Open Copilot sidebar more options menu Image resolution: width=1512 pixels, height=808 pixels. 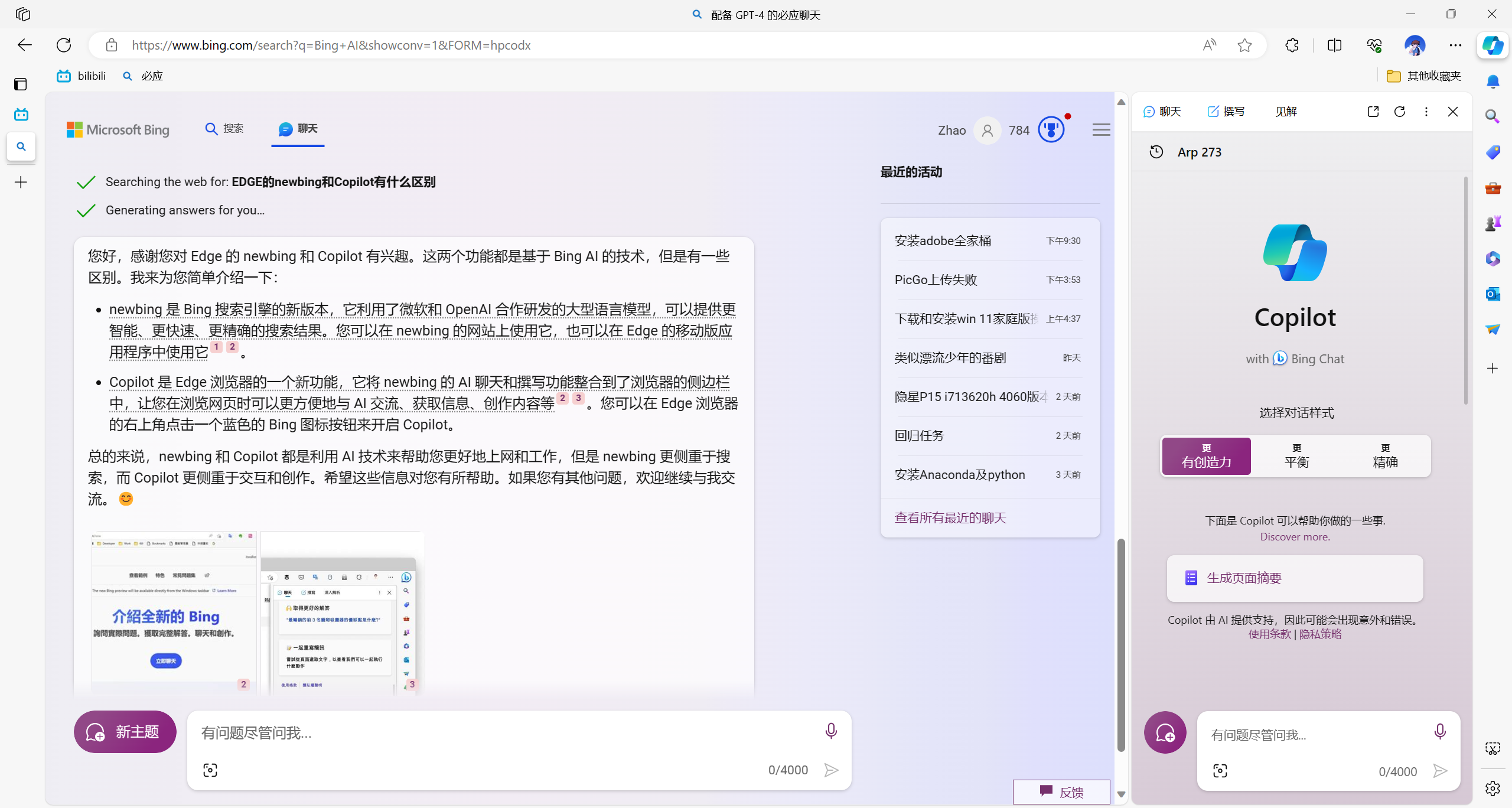click(1426, 112)
